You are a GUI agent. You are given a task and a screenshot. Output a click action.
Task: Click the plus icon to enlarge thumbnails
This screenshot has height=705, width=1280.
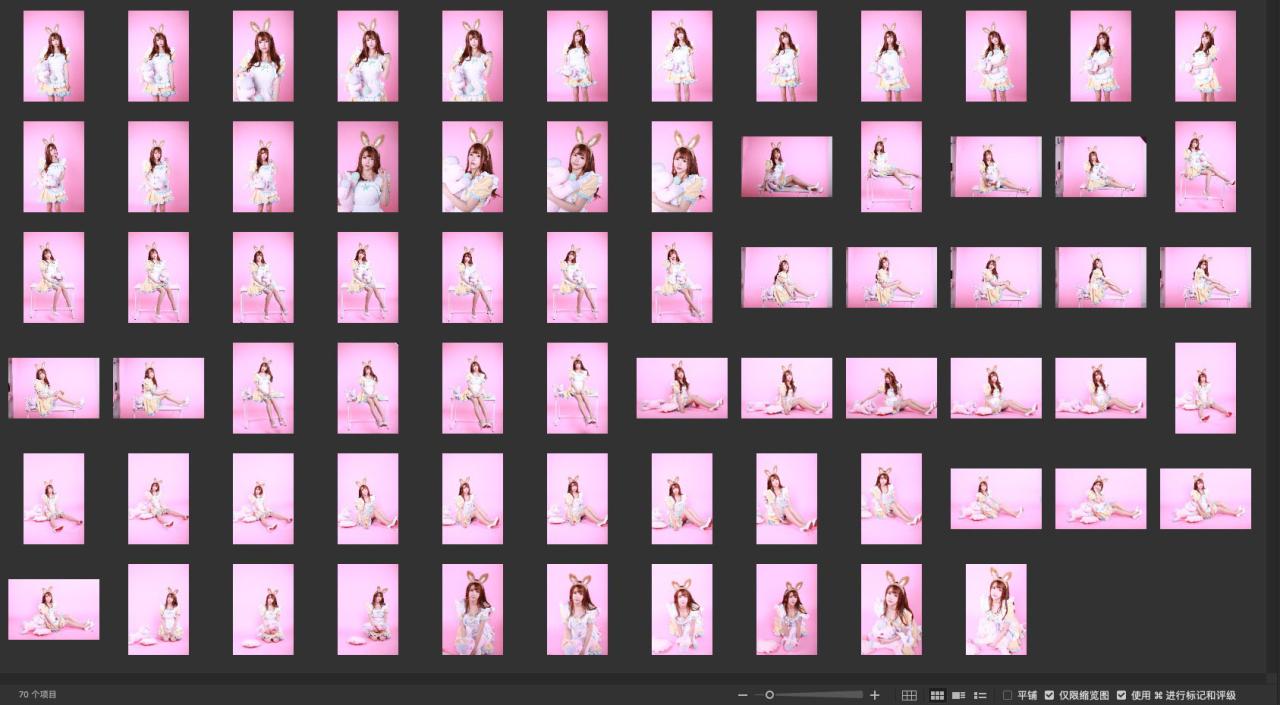(x=875, y=695)
